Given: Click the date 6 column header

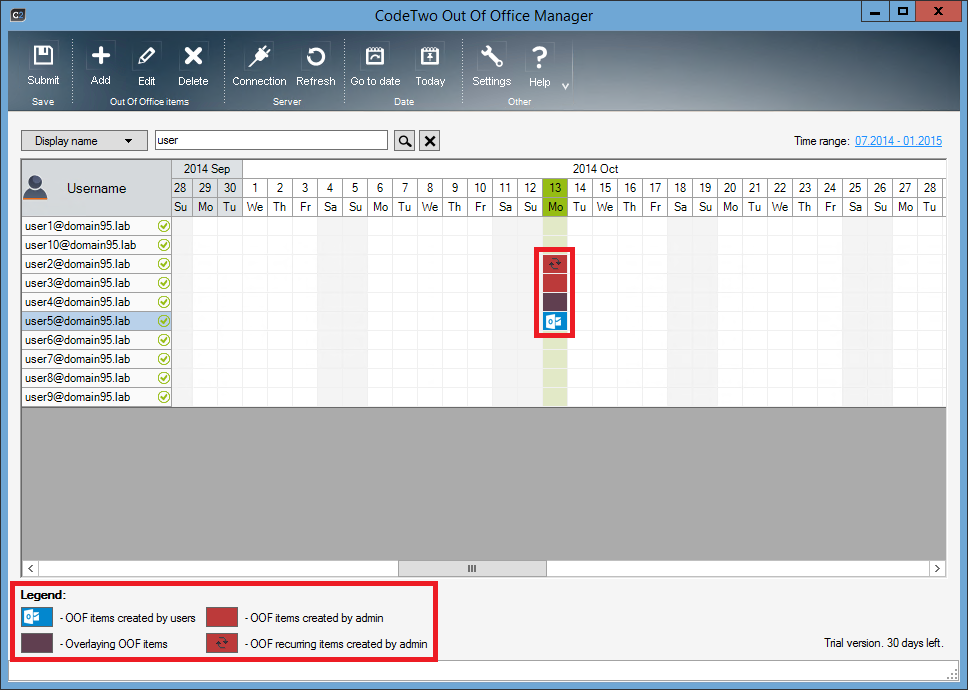Looking at the screenshot, I should [x=380, y=188].
